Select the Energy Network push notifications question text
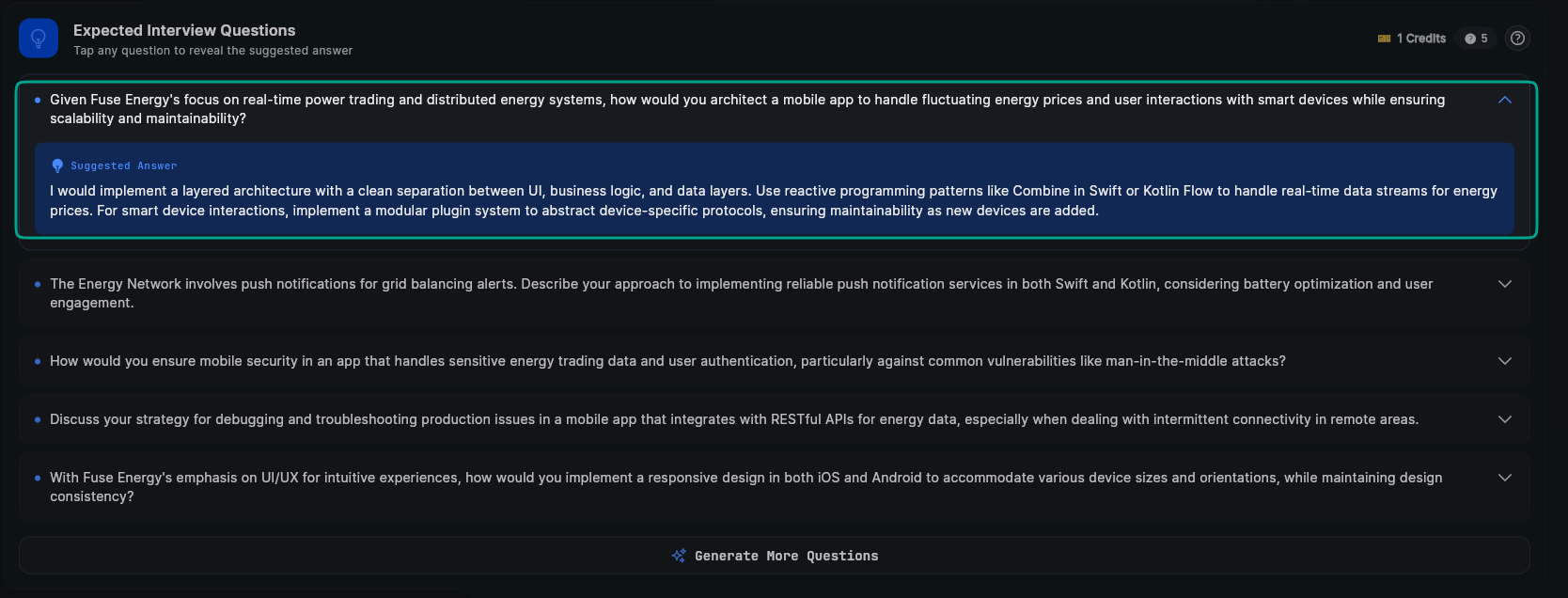 [x=741, y=293]
